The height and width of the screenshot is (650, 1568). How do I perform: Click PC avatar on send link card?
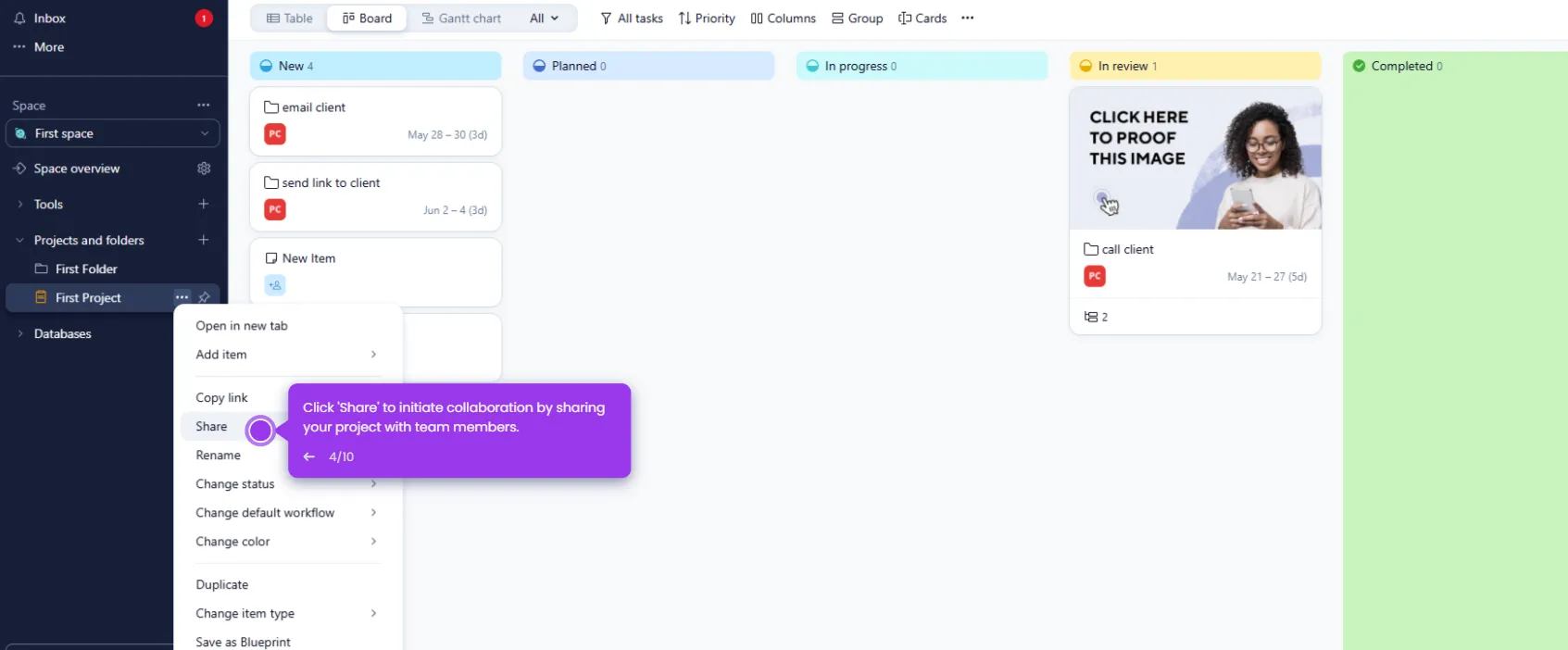(x=275, y=210)
